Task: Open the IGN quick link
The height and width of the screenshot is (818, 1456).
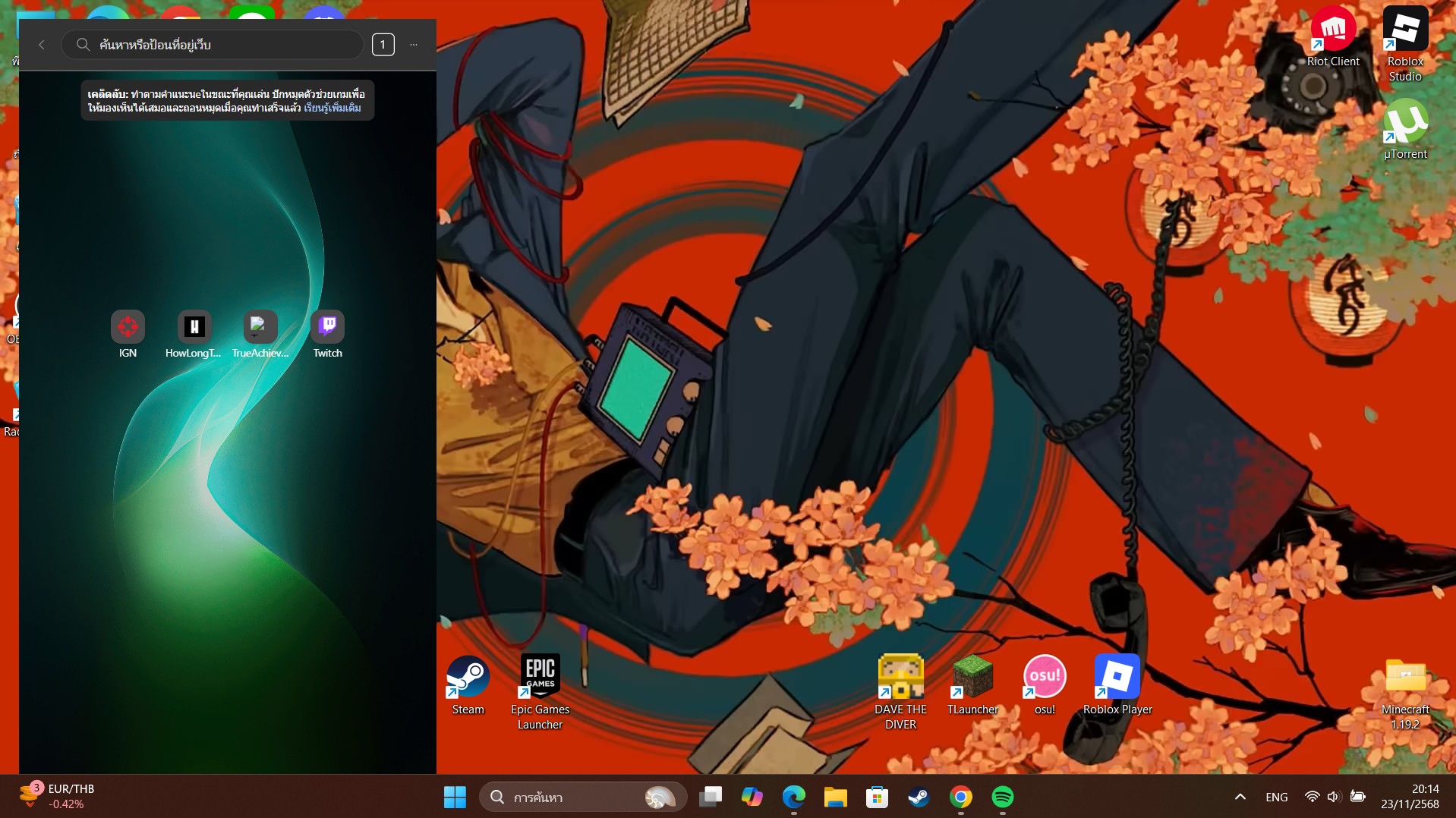Action: 128,327
